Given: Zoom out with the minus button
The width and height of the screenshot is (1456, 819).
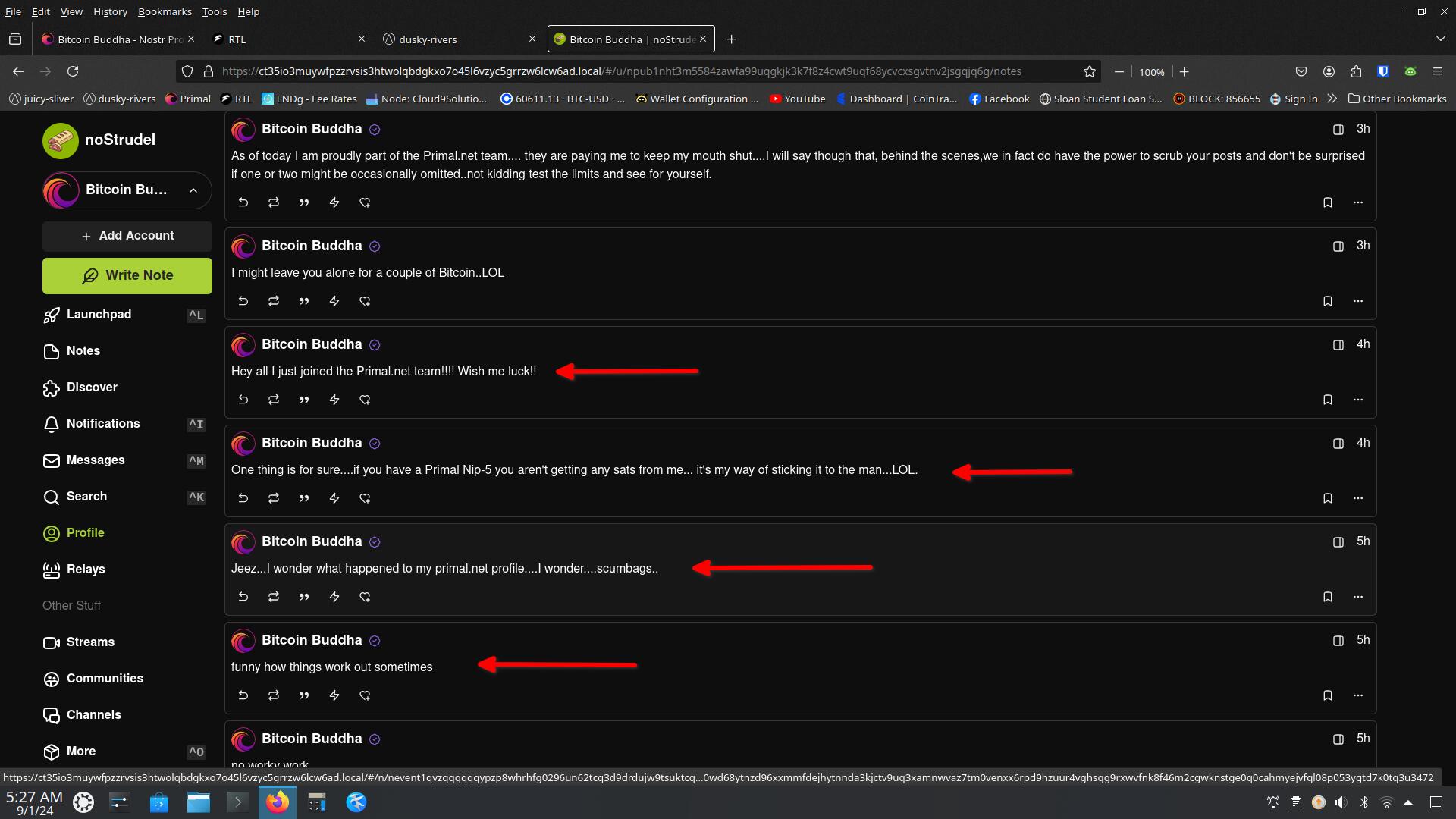Looking at the screenshot, I should point(1119,71).
